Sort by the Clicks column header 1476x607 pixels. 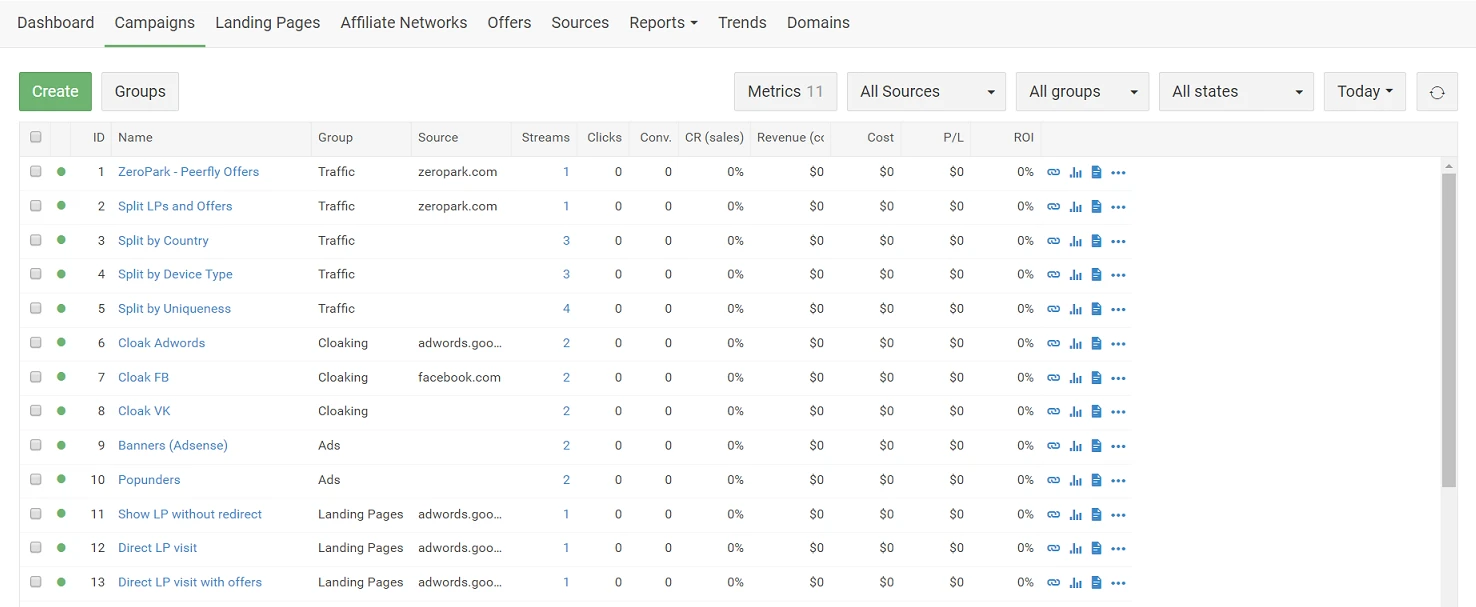point(604,137)
